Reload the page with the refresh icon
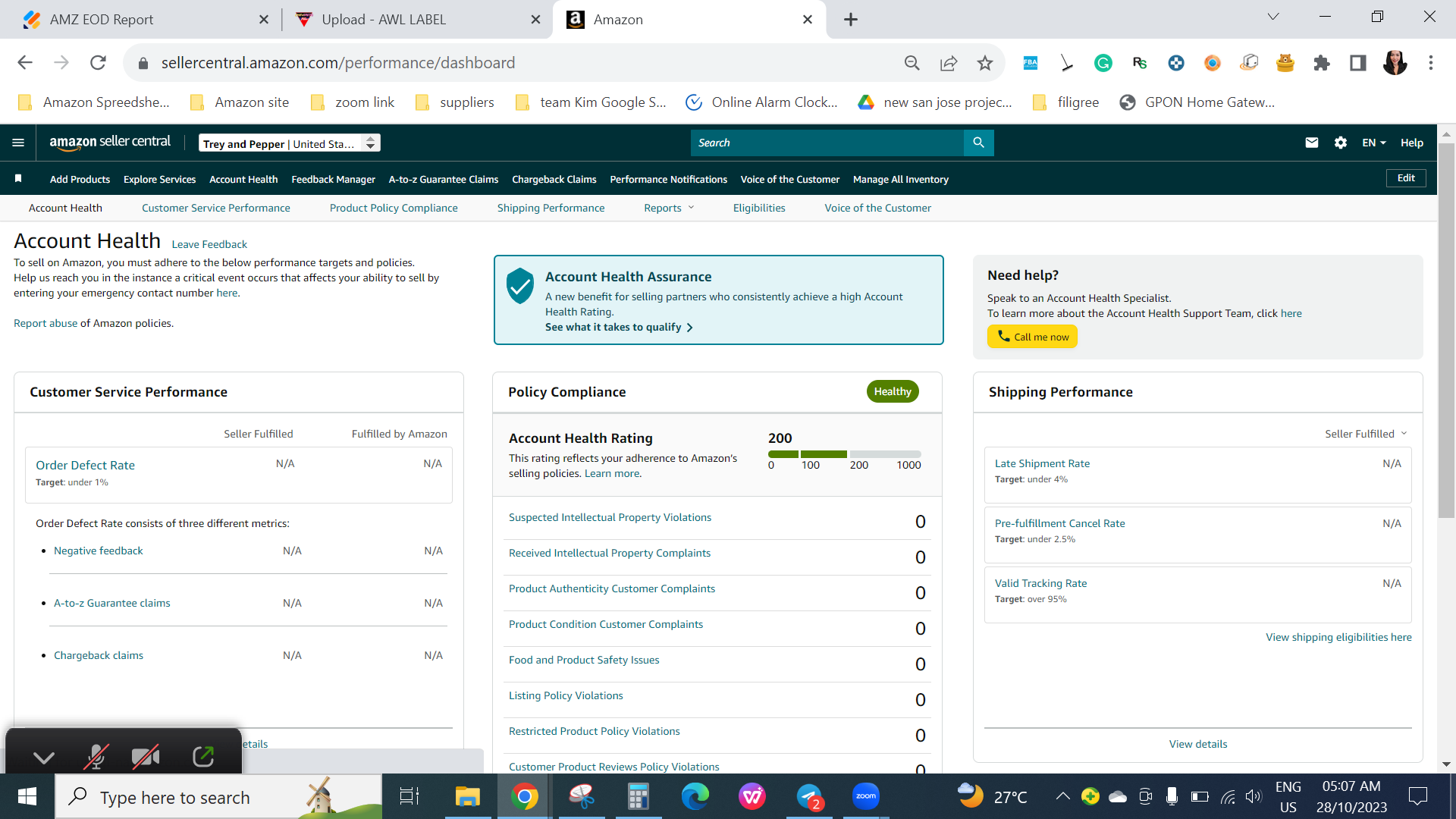 click(98, 63)
